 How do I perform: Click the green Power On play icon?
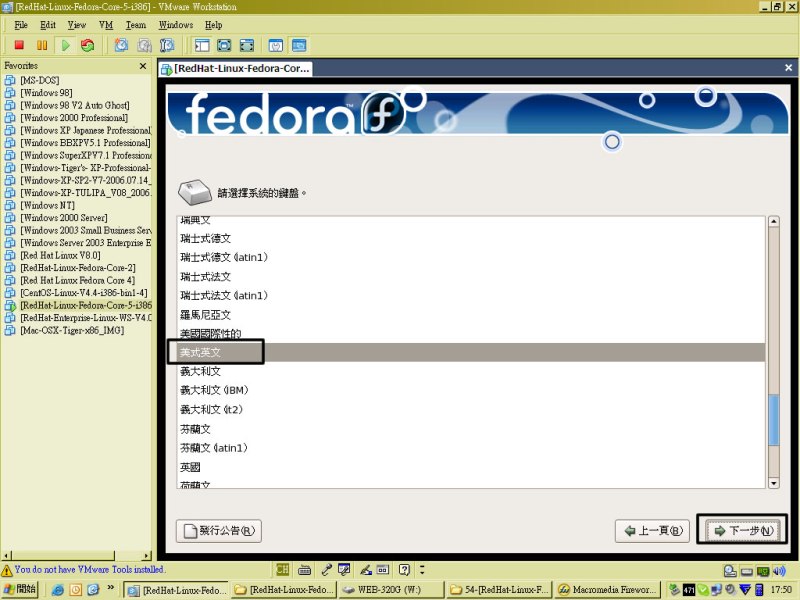[x=65, y=45]
